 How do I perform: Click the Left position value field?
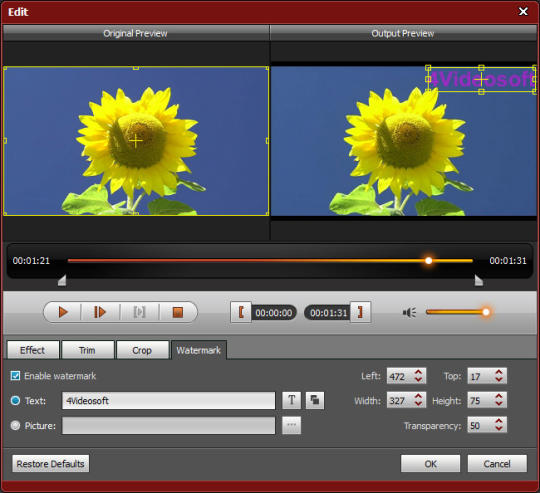click(400, 376)
